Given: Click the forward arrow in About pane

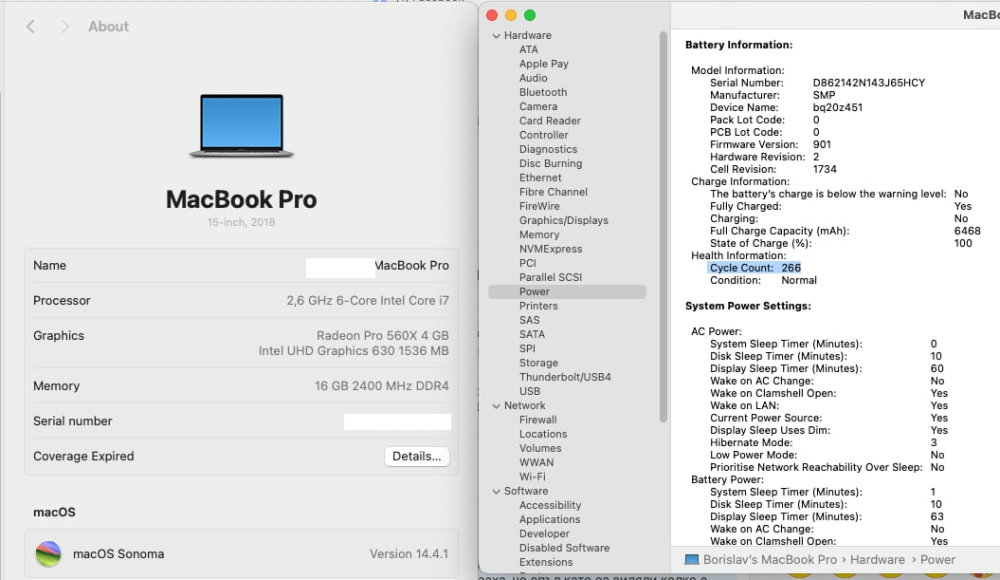Looking at the screenshot, I should pyautogui.click(x=65, y=27).
